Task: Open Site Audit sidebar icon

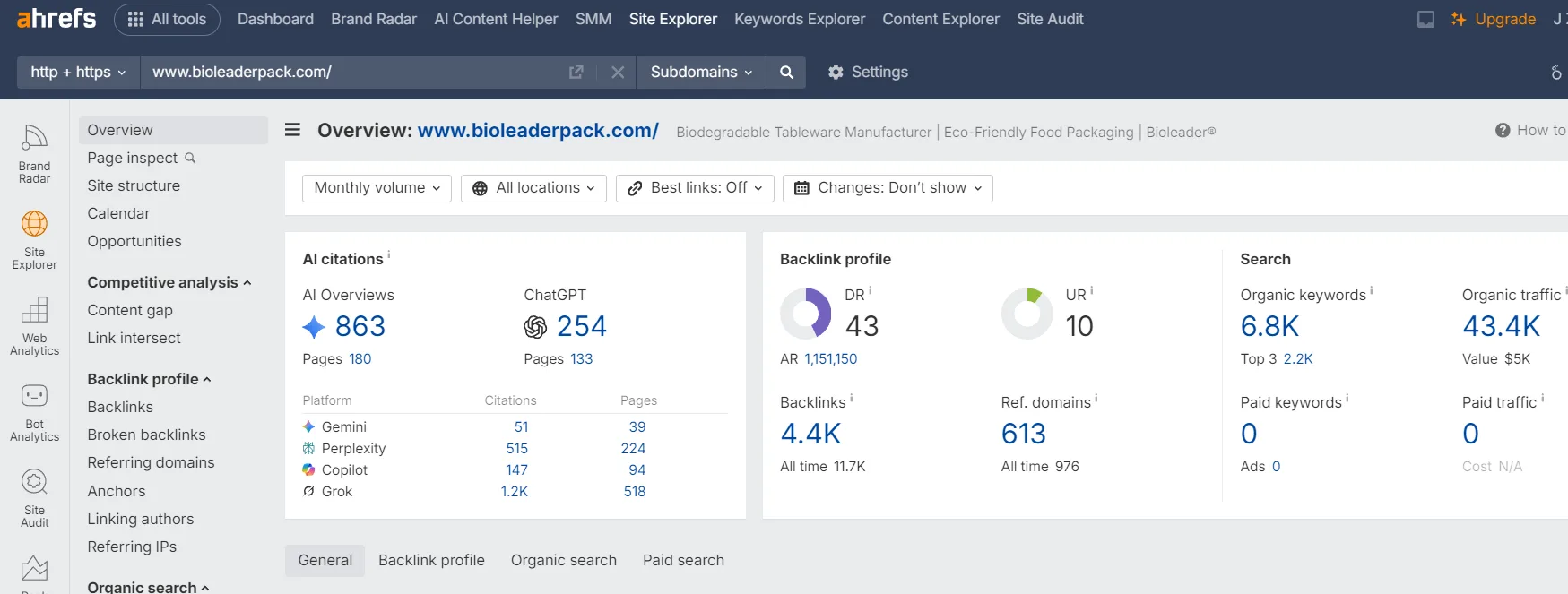Action: pos(34,497)
